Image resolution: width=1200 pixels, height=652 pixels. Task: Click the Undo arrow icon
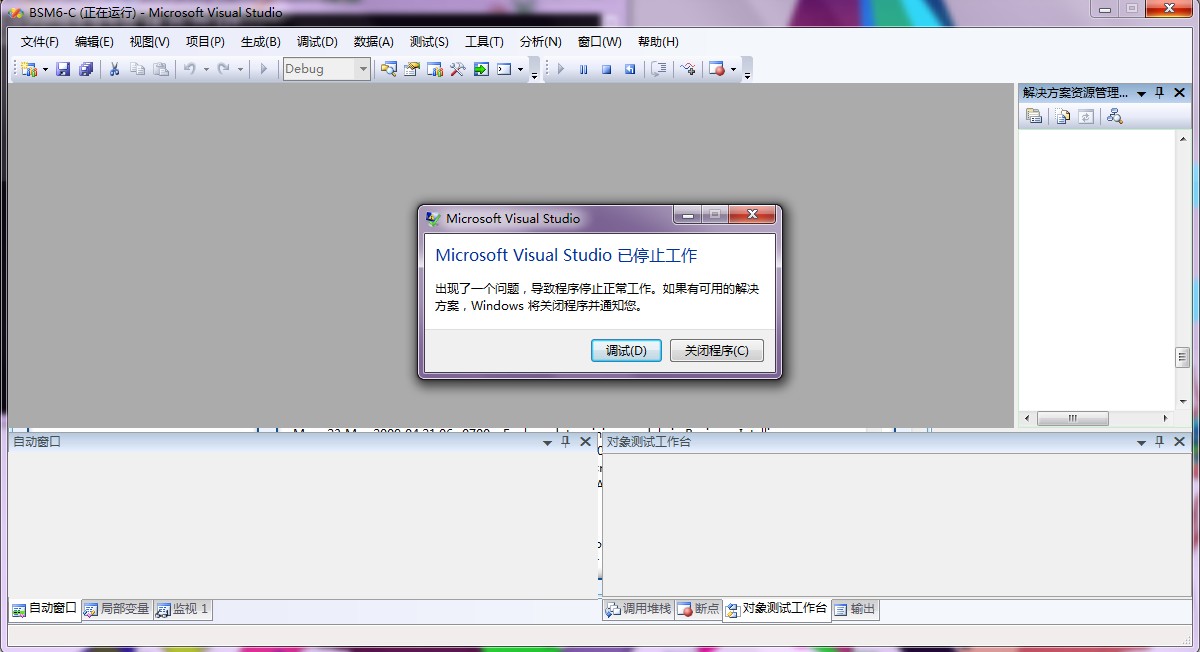pos(189,69)
